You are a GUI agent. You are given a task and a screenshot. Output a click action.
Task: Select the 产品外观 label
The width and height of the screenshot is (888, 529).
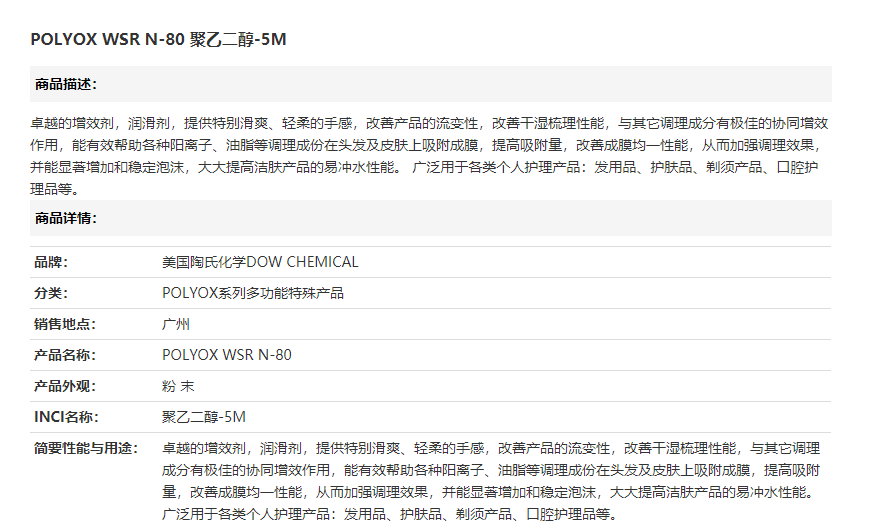click(x=65, y=386)
